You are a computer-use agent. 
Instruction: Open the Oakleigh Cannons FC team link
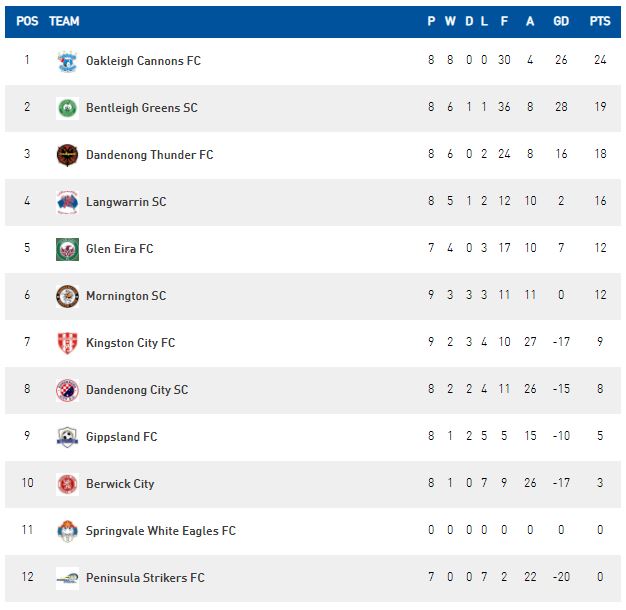[143, 61]
